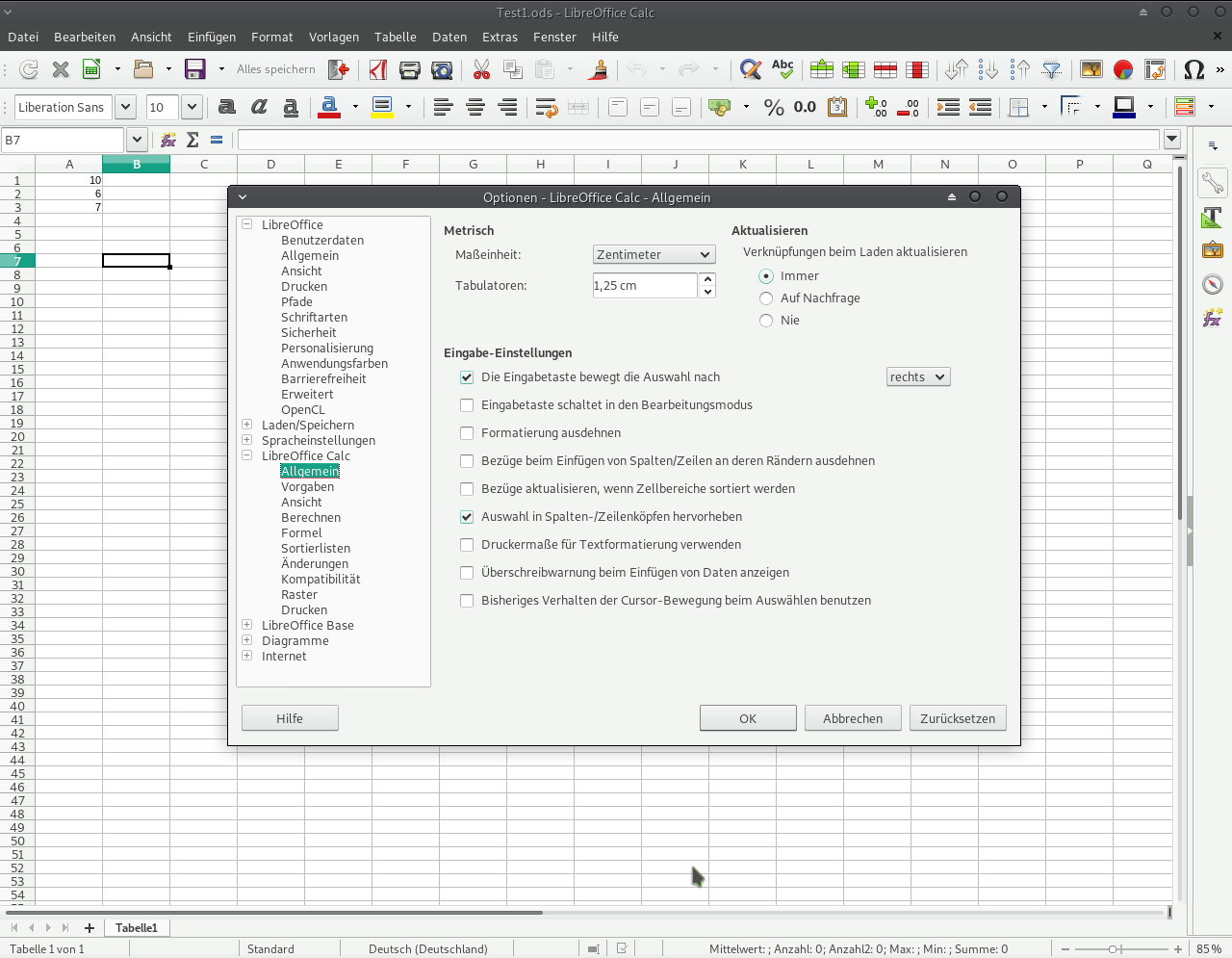Click the Insert Chart icon

[x=1122, y=69]
